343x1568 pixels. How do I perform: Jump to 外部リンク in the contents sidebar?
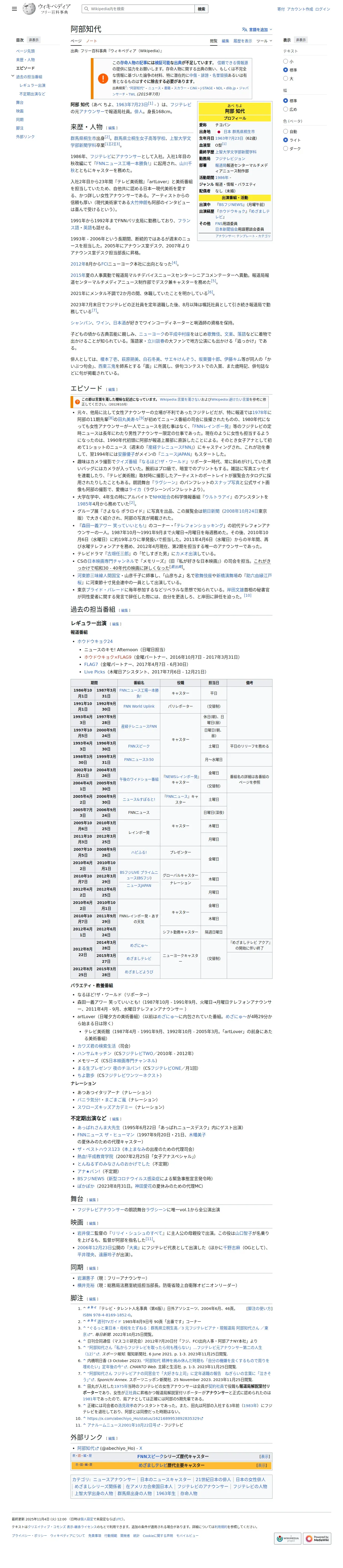tap(26, 136)
